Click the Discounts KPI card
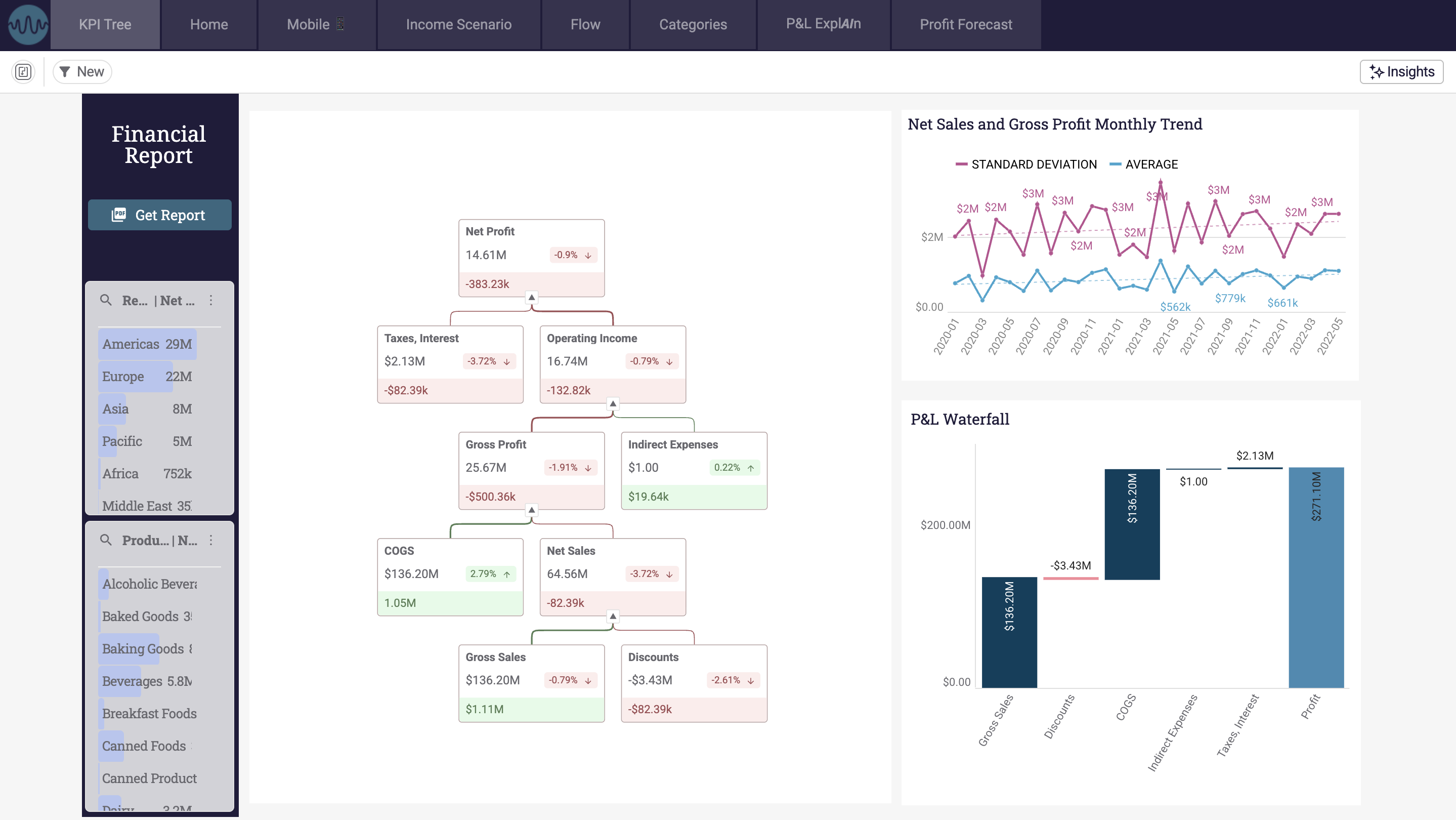Viewport: 1456px width, 820px height. tap(694, 683)
